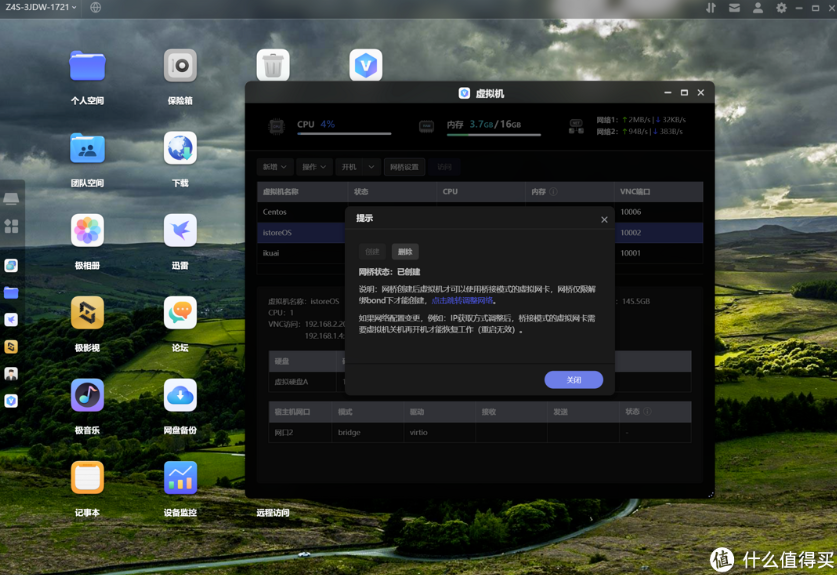Click the network adapter icon in stats bar
Image resolution: width=837 pixels, height=575 pixels.
click(577, 127)
